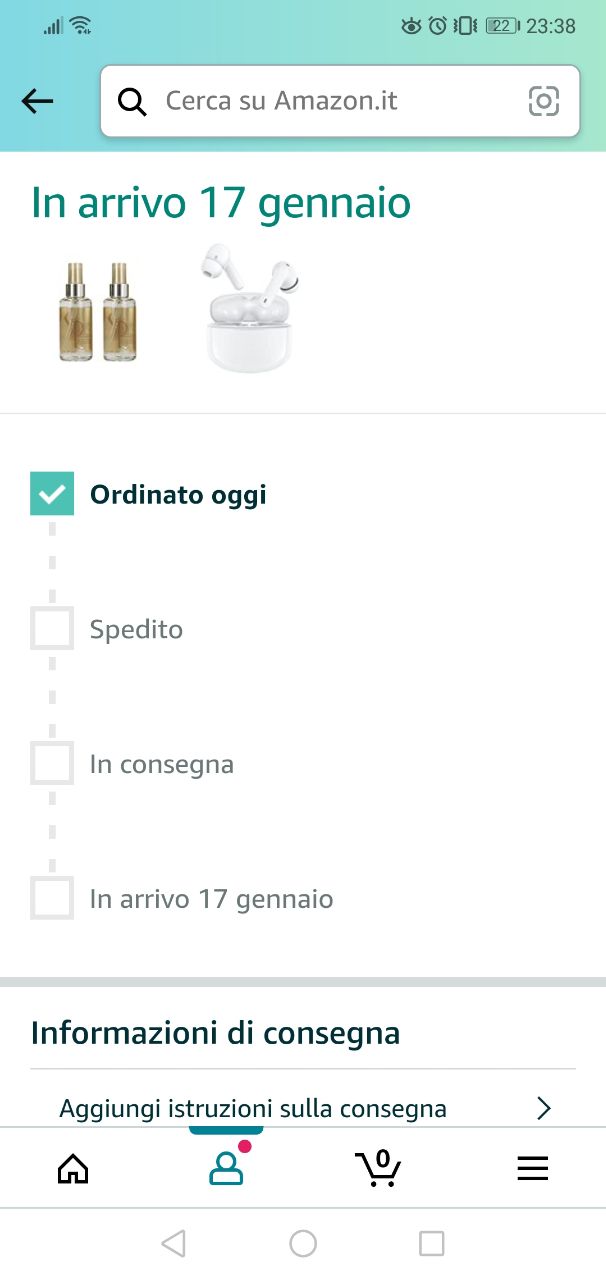Open the account profile icon
Image resolution: width=606 pixels, height=1280 pixels.
[x=226, y=1168]
